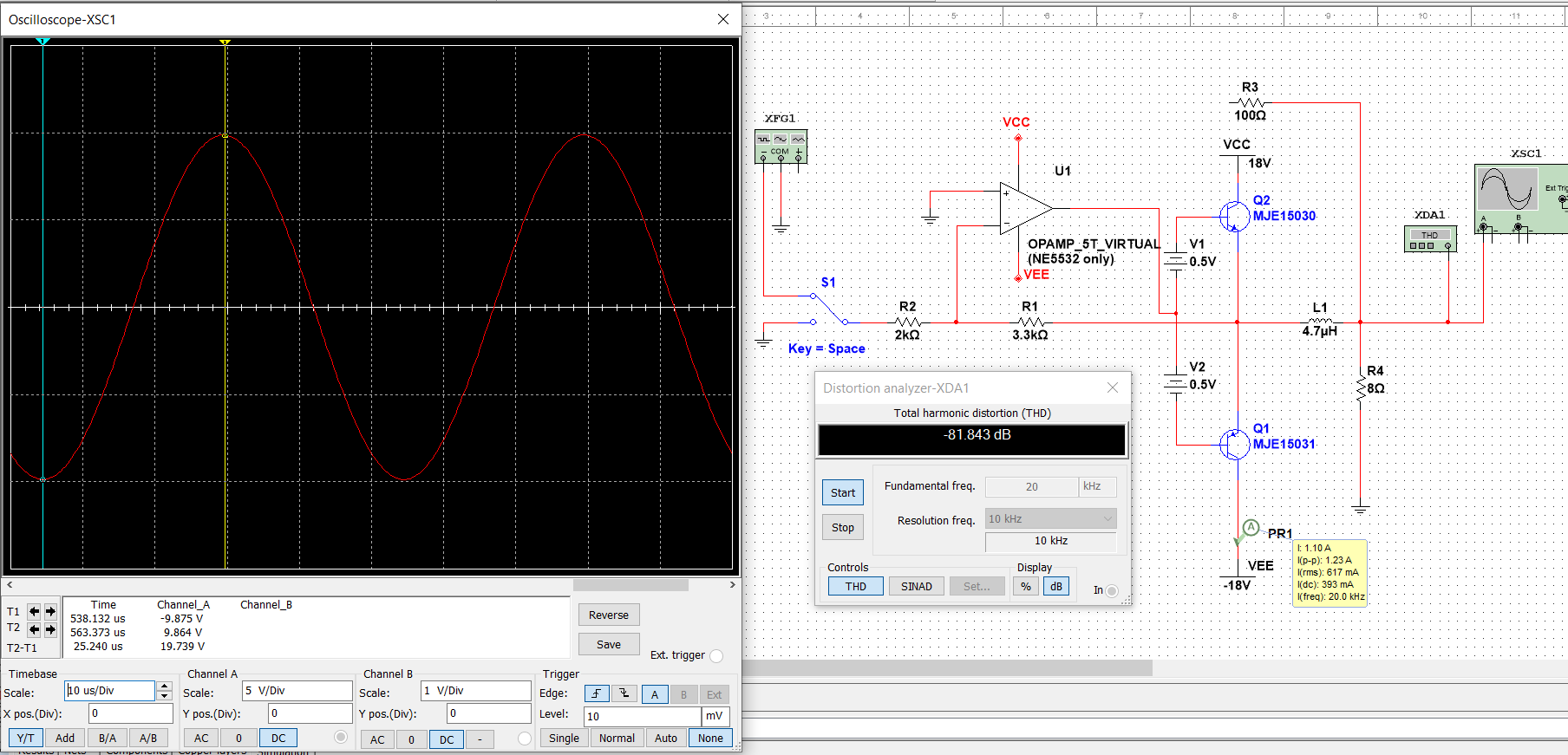Set trigger mode to None
The width and height of the screenshot is (1568, 755).
coord(710,738)
